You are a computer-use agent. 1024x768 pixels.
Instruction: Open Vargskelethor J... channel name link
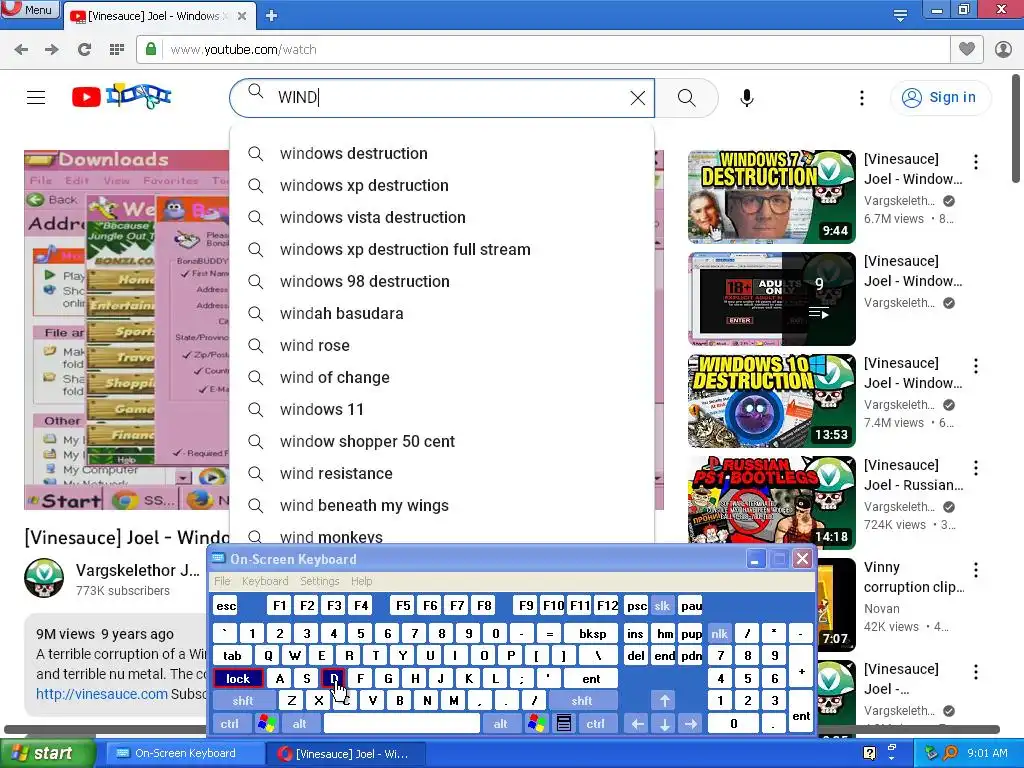tap(138, 570)
